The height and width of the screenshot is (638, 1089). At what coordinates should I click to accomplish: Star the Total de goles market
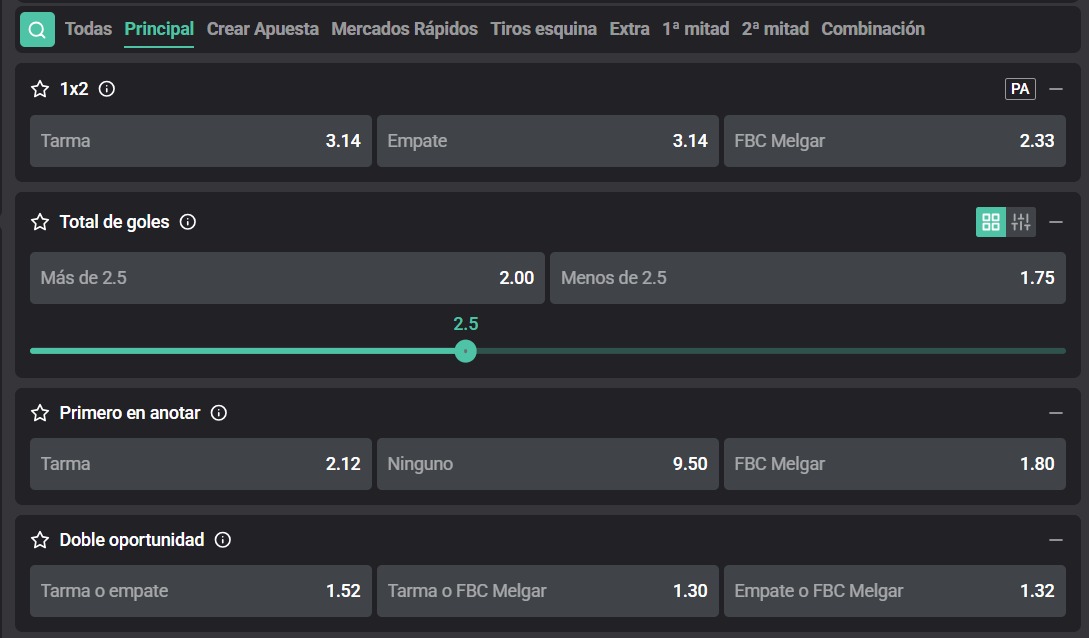pyautogui.click(x=40, y=222)
